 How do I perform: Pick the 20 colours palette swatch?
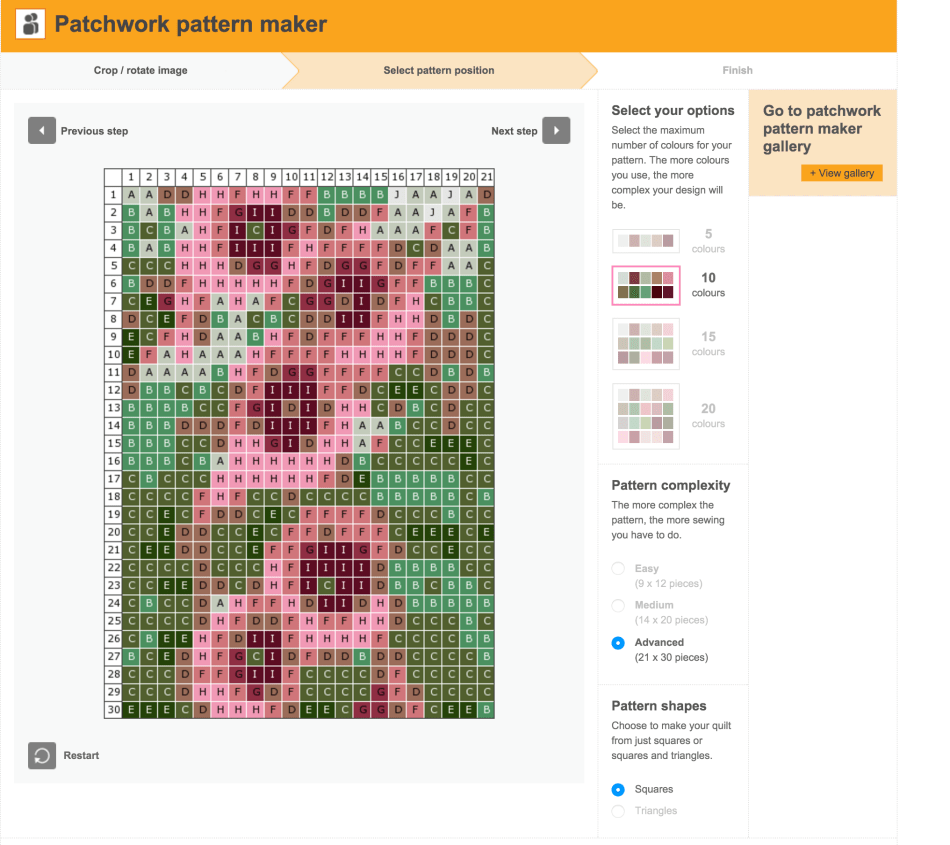tap(646, 415)
